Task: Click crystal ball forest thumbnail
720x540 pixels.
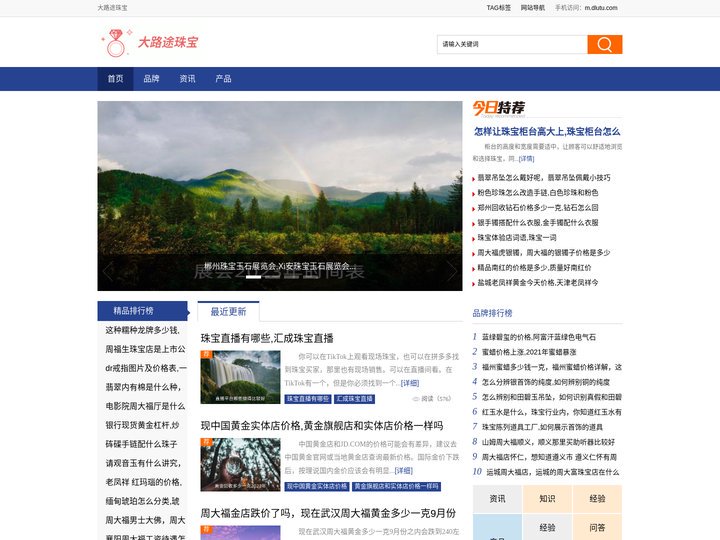Action: point(240,465)
